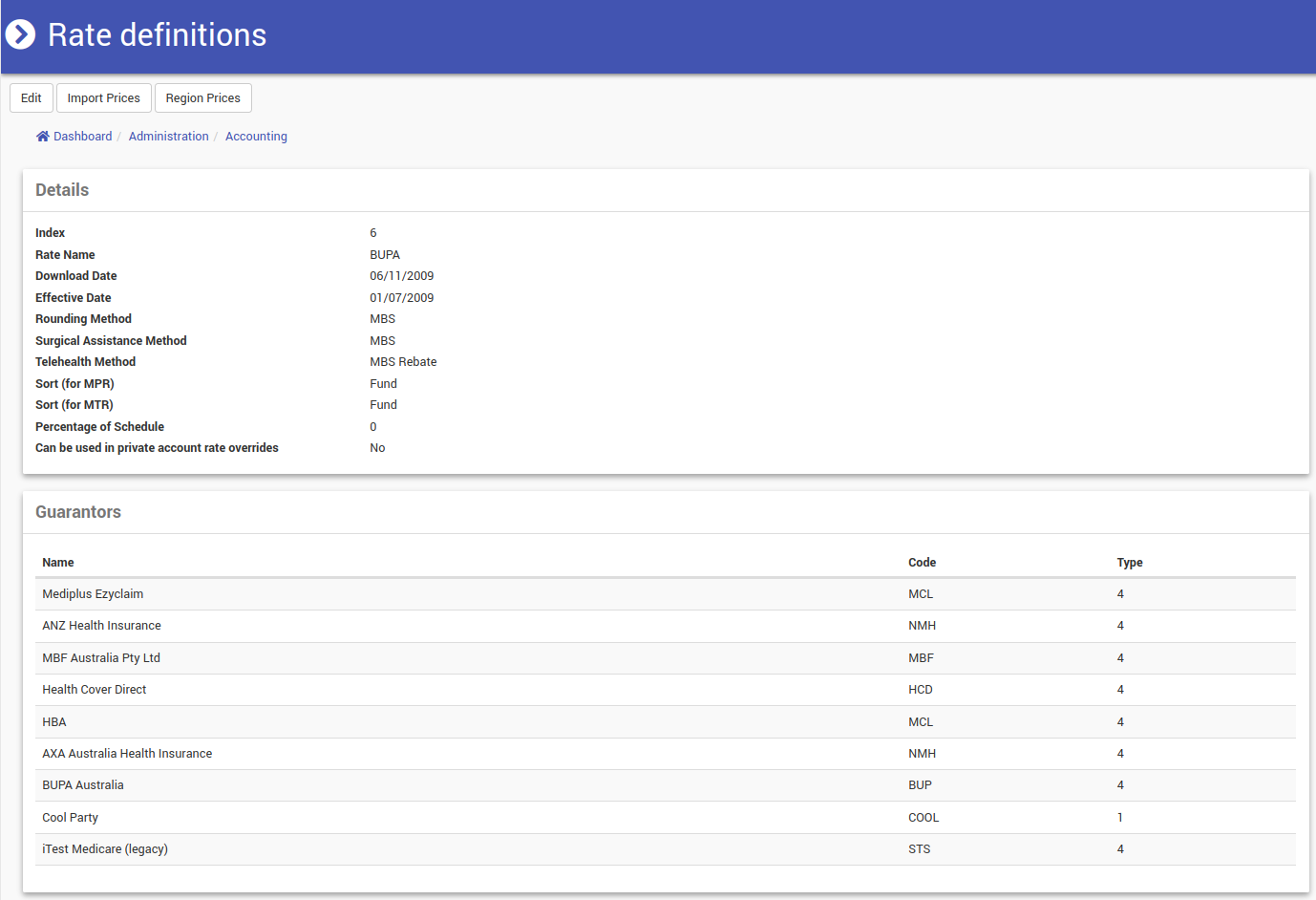Click the circular chevron icon beside Rate definitions
The height and width of the screenshot is (900, 1316).
(x=20, y=34)
